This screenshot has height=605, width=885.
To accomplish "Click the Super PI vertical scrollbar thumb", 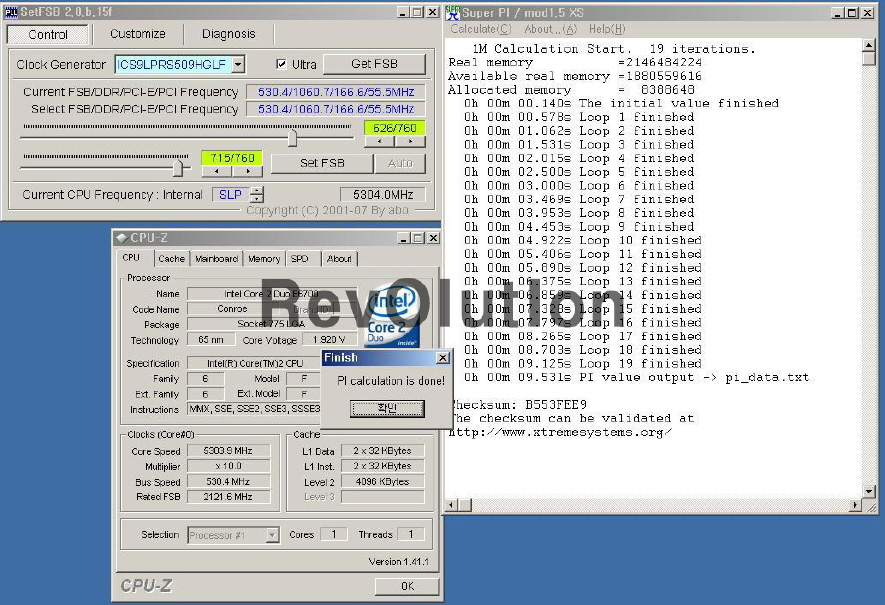I will click(x=869, y=58).
